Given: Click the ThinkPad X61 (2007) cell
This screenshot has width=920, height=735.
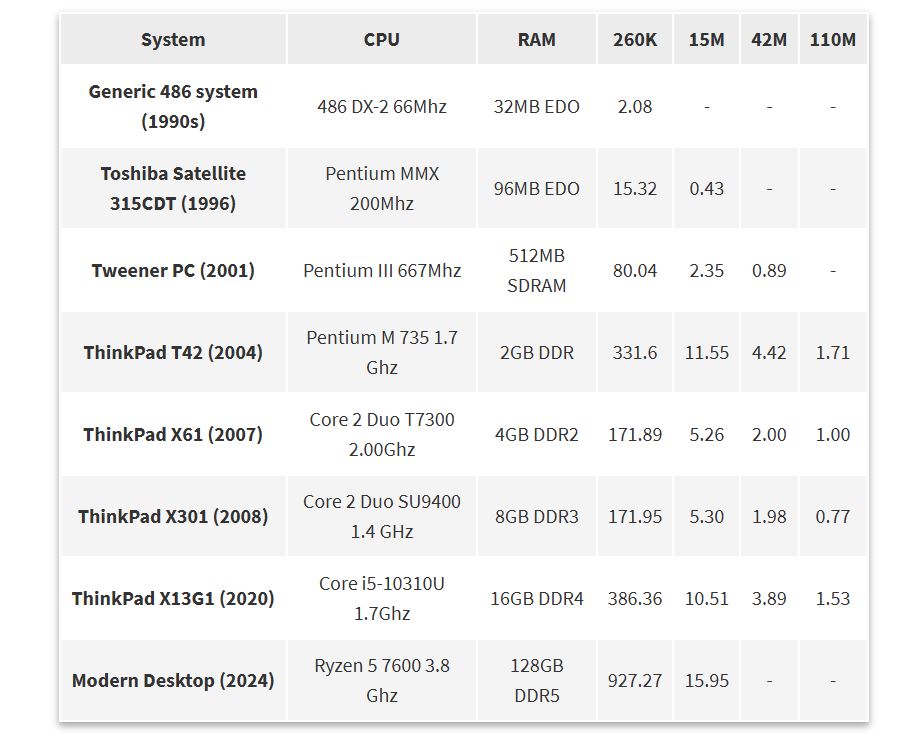Looking at the screenshot, I should click(x=173, y=434).
